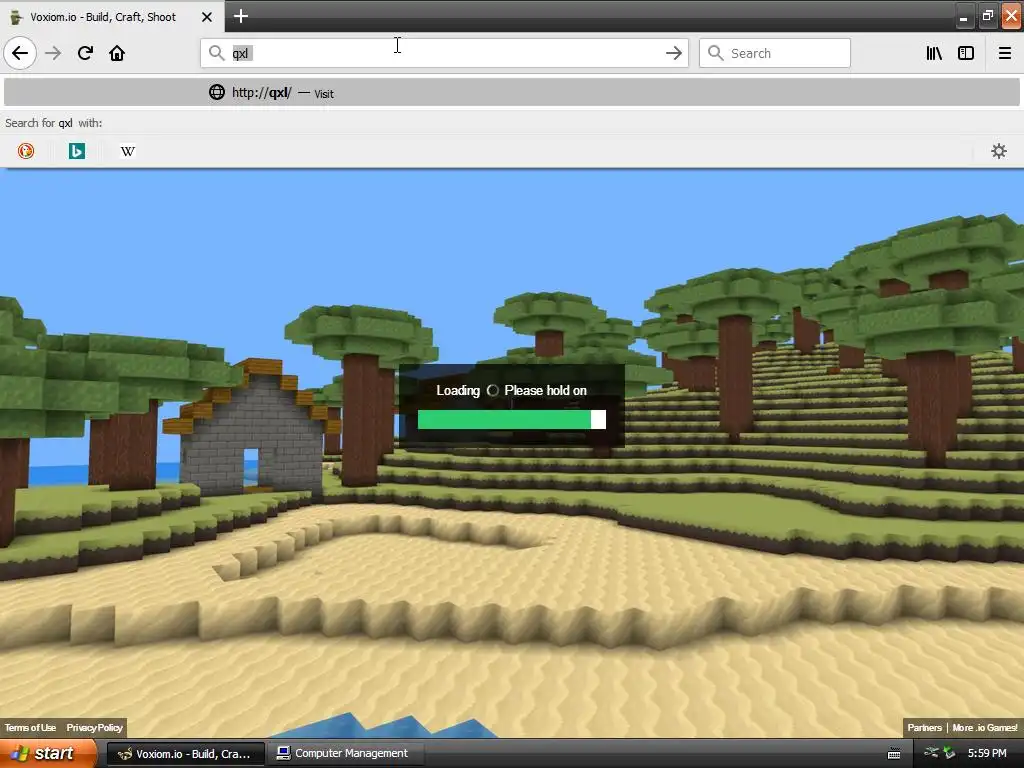Open the Library bookmarks icon
Image resolution: width=1024 pixels, height=768 pixels.
click(x=934, y=53)
